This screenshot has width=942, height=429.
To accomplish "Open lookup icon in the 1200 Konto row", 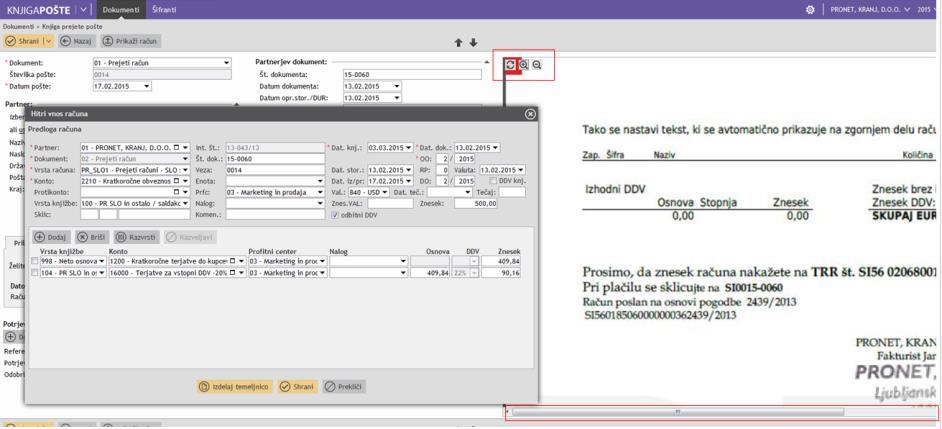I will pyautogui.click(x=233, y=261).
